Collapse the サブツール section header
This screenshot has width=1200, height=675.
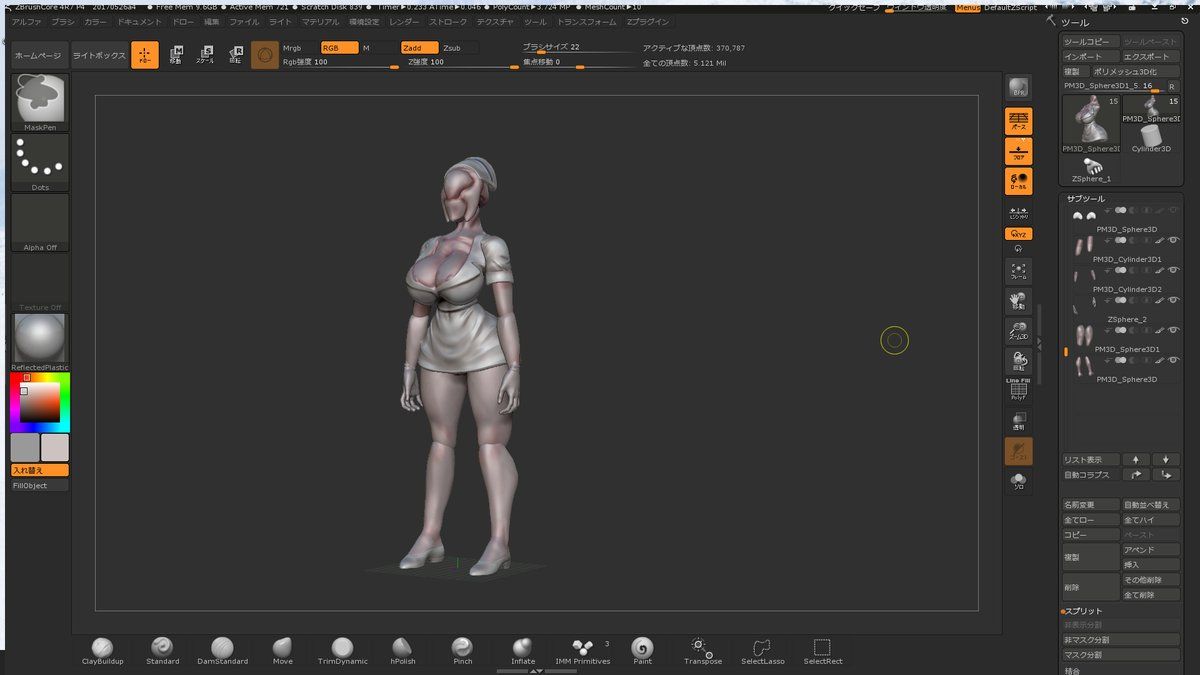pos(1086,199)
